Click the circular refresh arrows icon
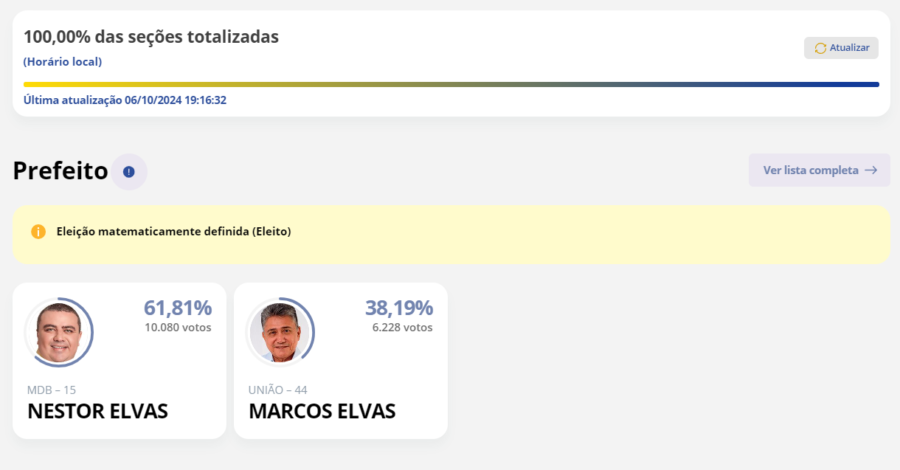 (820, 48)
